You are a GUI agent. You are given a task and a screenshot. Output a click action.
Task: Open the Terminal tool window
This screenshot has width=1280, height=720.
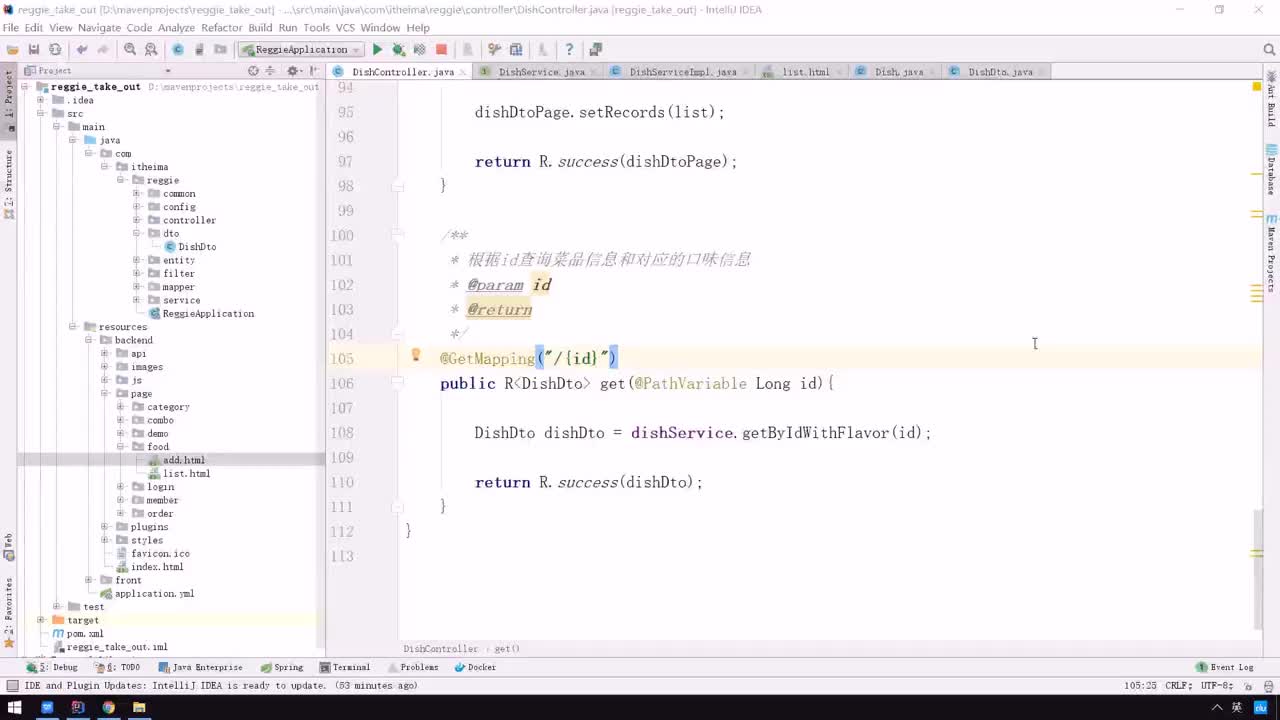(345, 667)
